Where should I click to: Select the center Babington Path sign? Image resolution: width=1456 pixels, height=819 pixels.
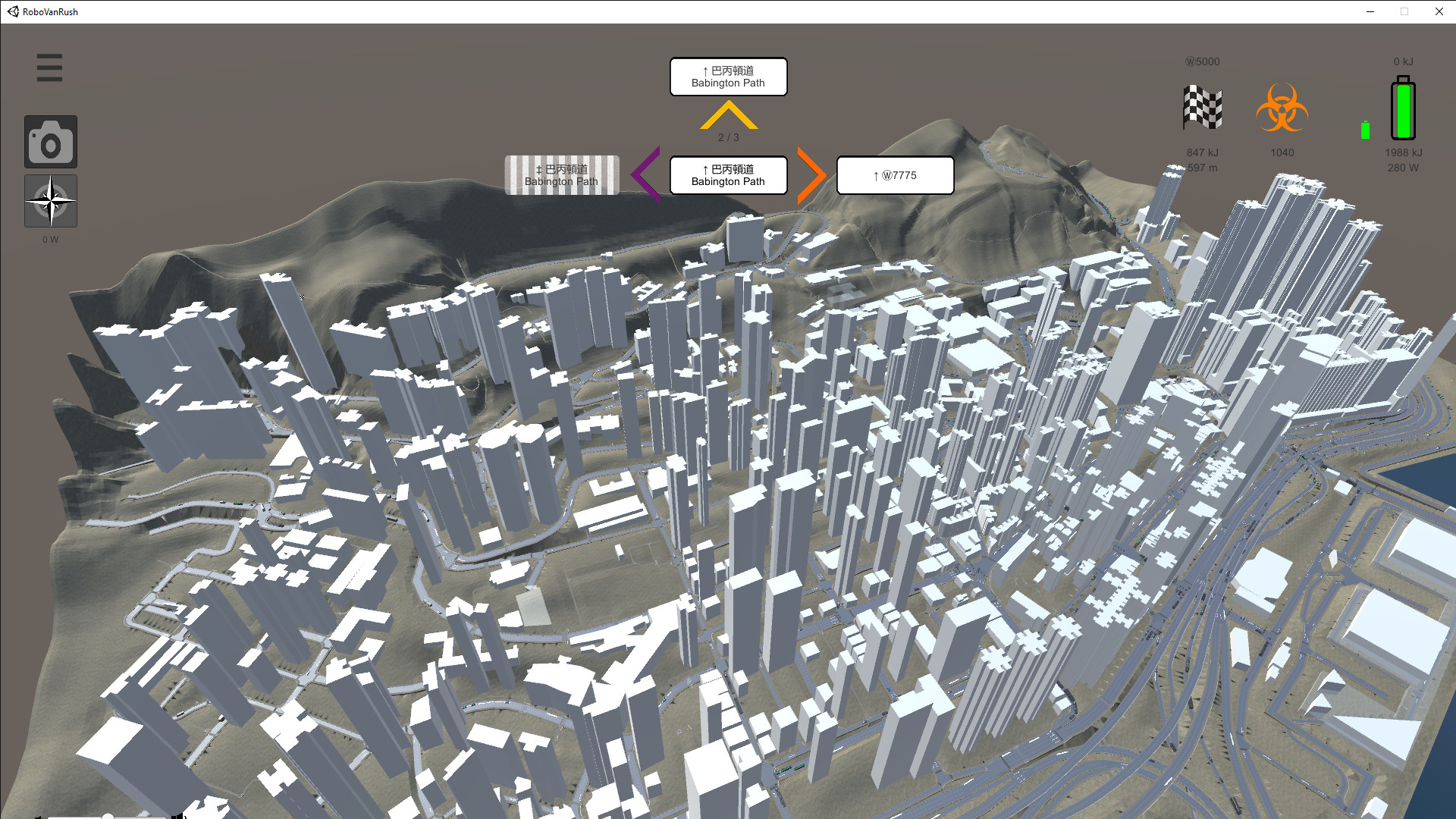tap(728, 175)
